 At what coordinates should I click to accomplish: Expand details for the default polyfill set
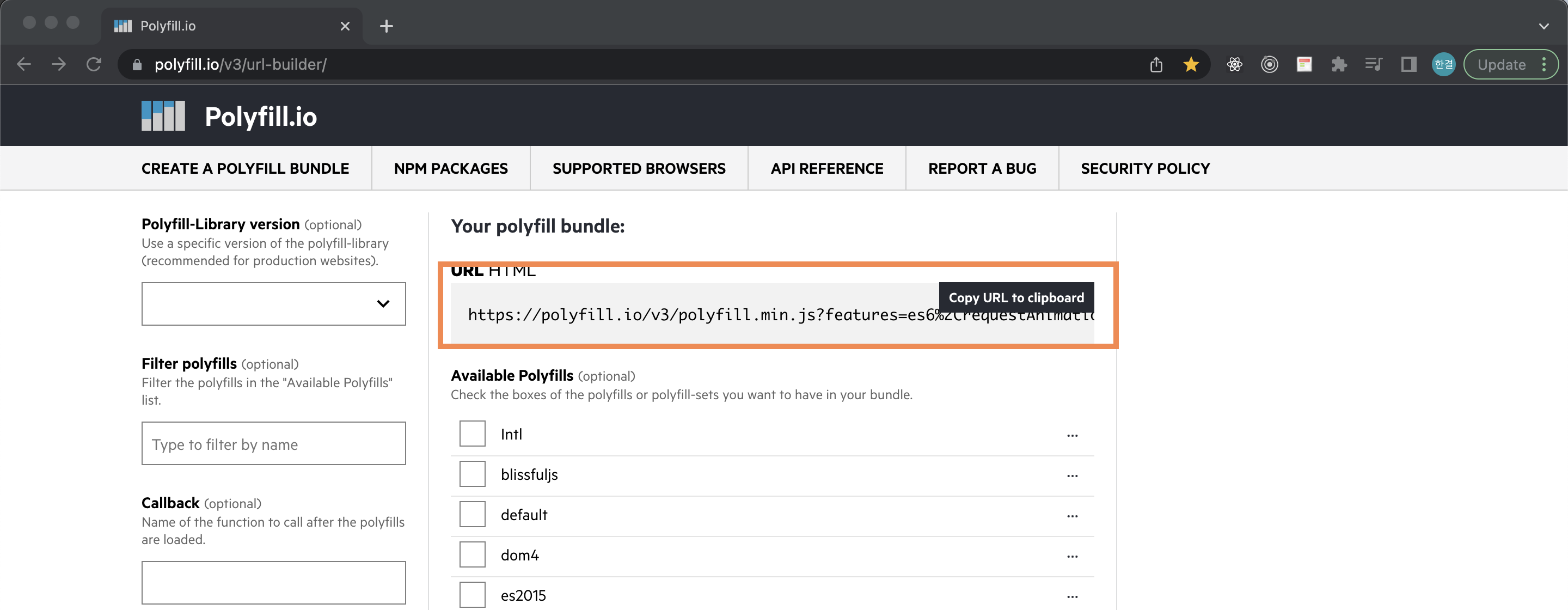point(1072,516)
